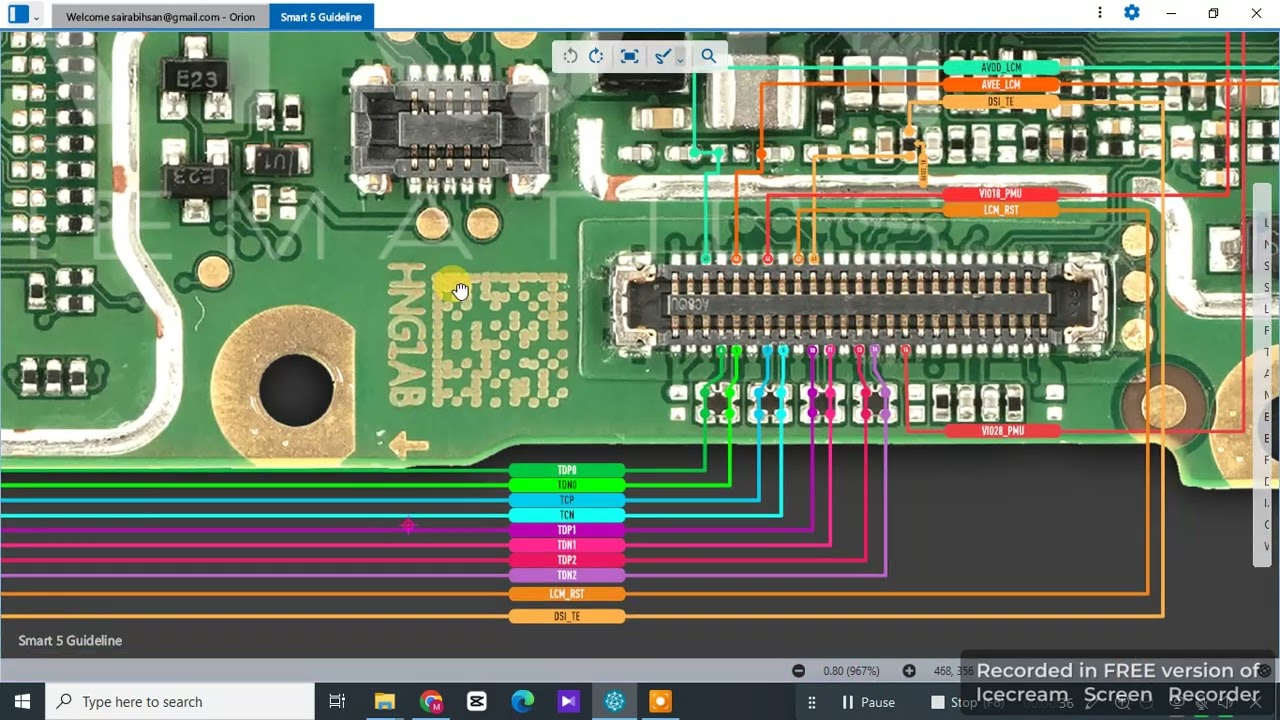Click the top DSI_TE orange label
The width and height of the screenshot is (1280, 720).
coord(1001,102)
